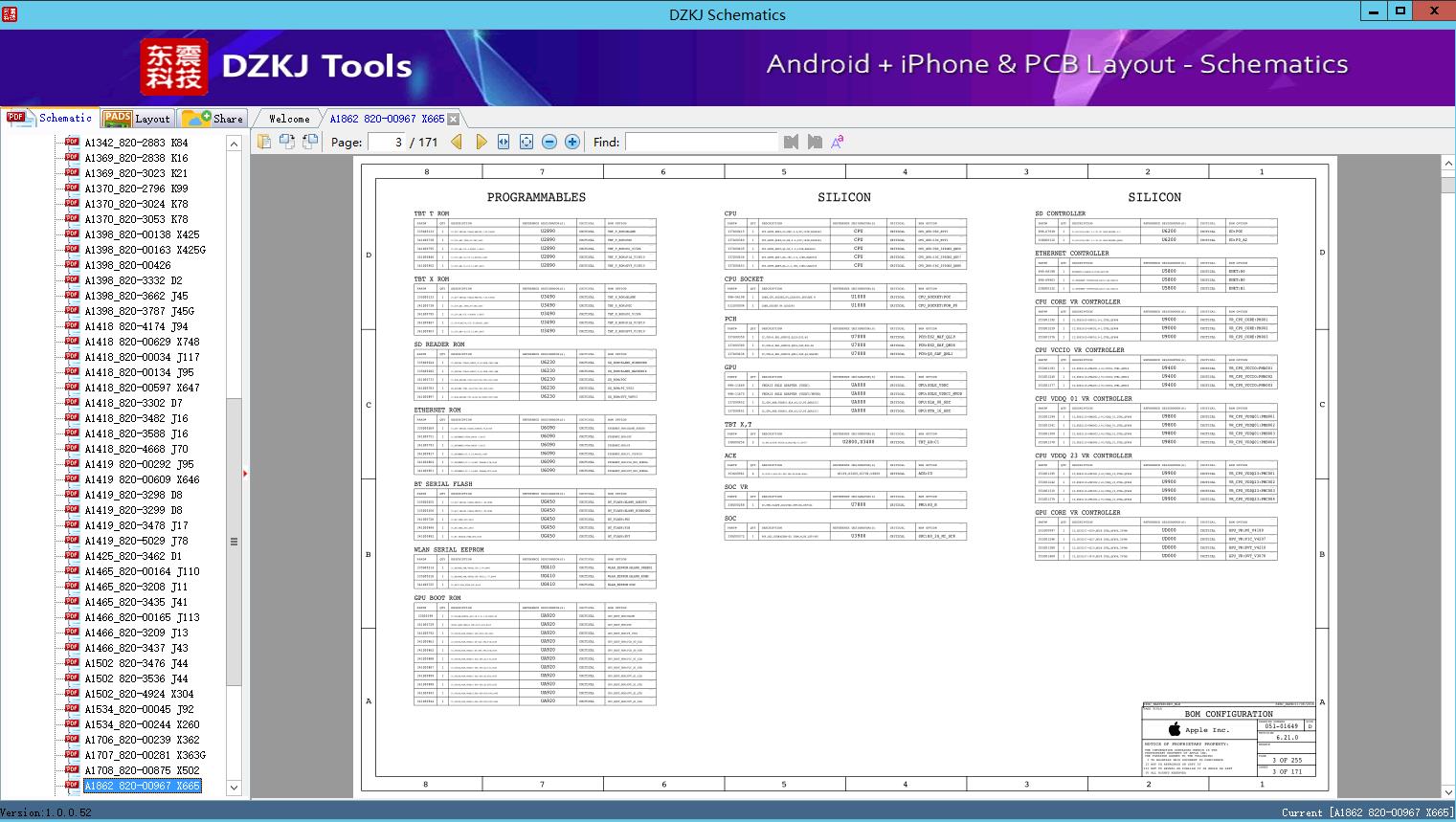1456x822 pixels.
Task: Switch to the PADS Layout tab
Action: point(137,118)
